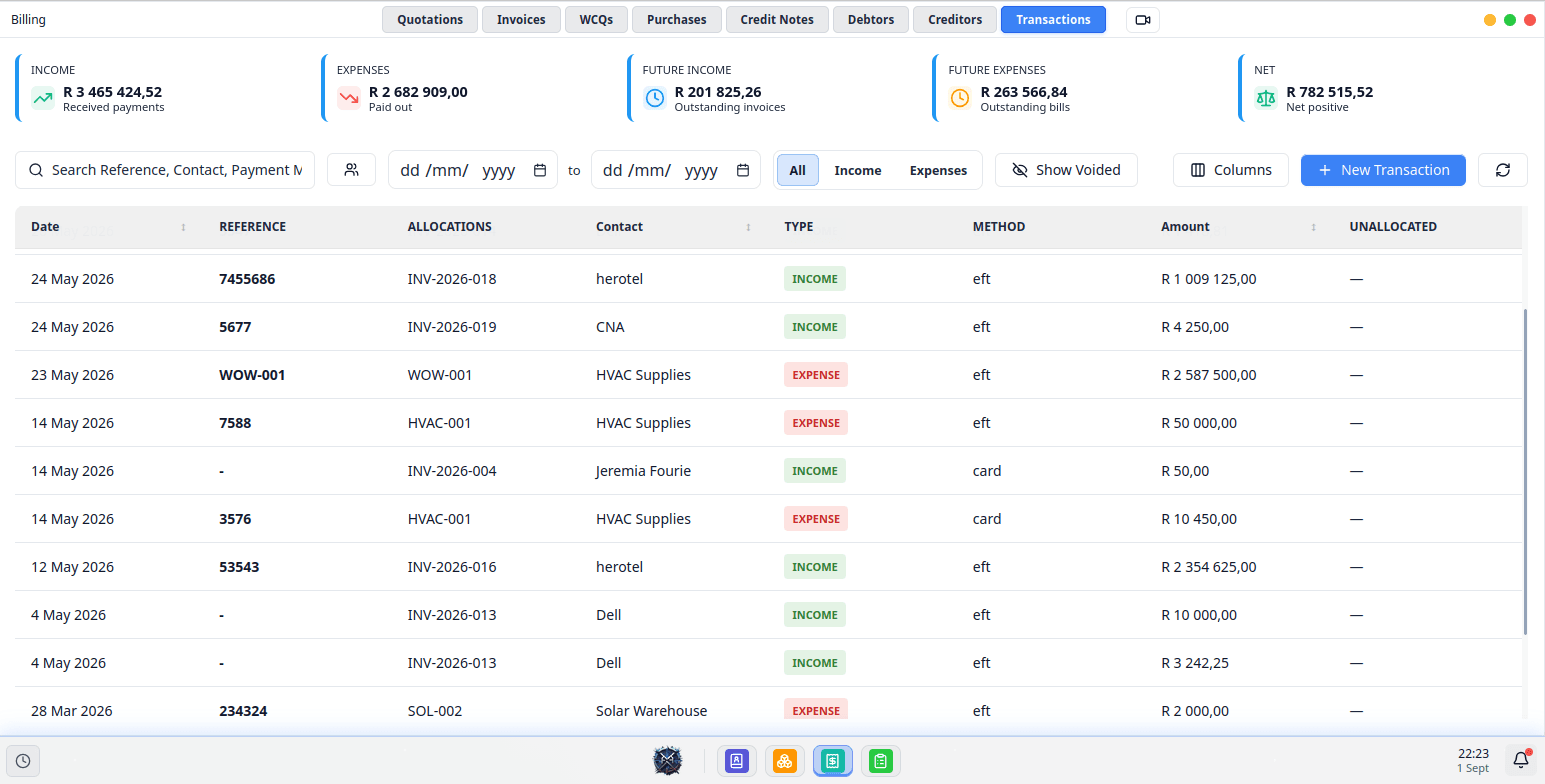Toggle Show Voided transactions
Viewport: 1545px width, 784px height.
click(1066, 170)
